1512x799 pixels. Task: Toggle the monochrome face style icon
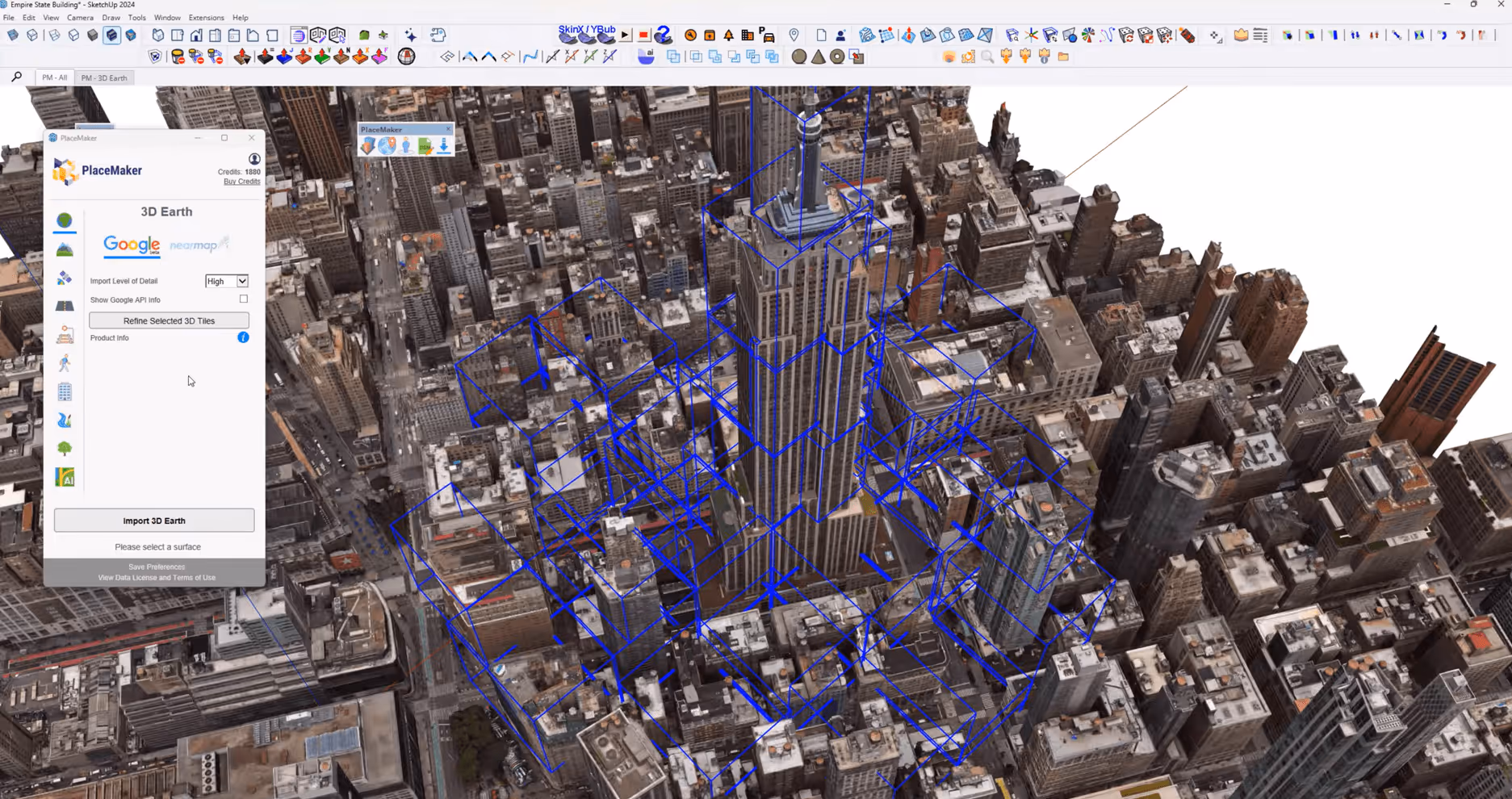click(x=131, y=36)
